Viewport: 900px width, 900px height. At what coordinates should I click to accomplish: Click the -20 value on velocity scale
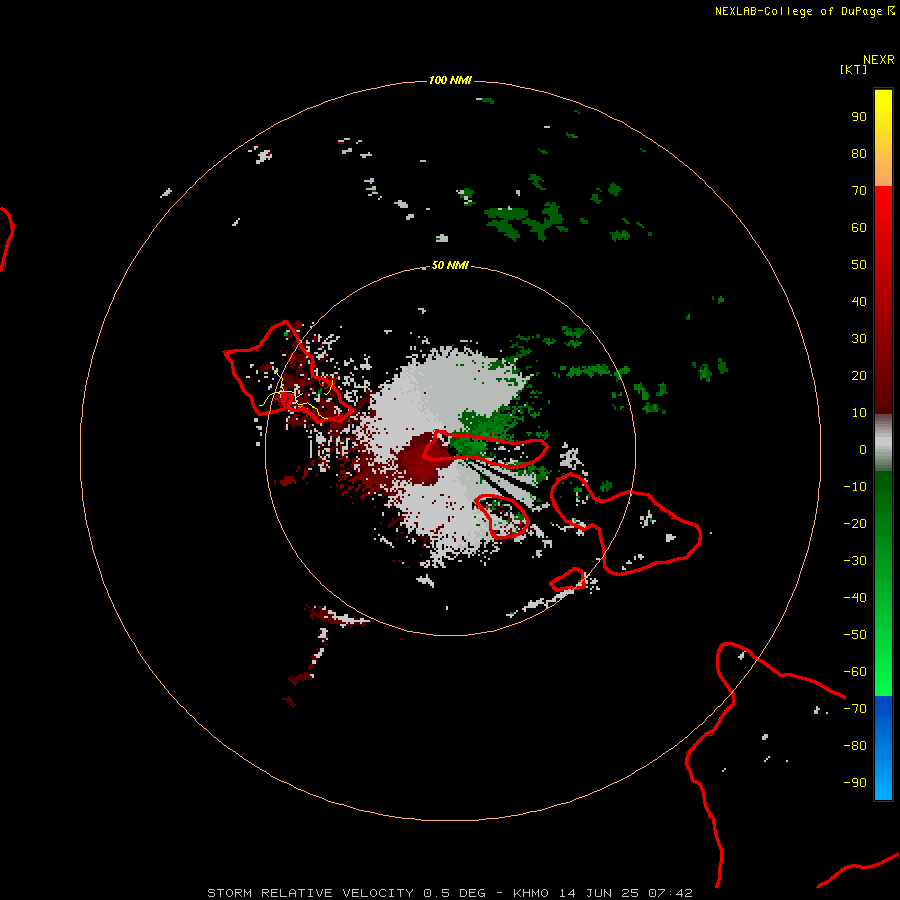[x=855, y=523]
